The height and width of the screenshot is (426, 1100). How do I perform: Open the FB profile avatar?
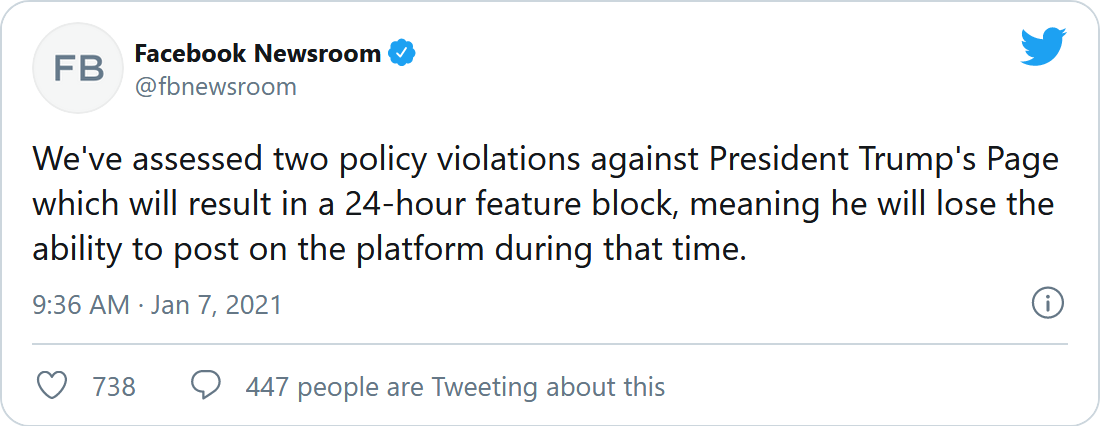79,68
